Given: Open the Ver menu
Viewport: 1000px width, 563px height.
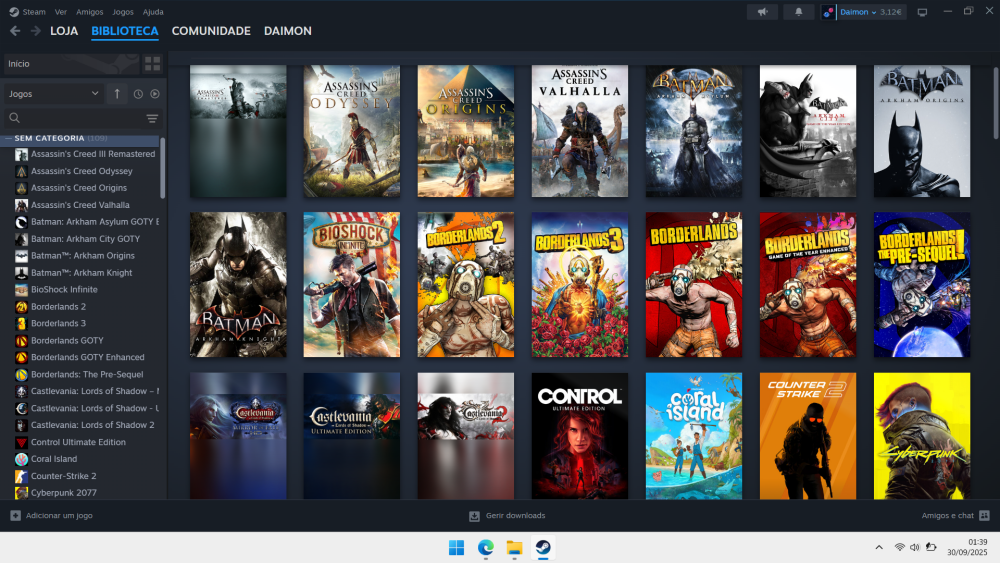Looking at the screenshot, I should pyautogui.click(x=61, y=11).
